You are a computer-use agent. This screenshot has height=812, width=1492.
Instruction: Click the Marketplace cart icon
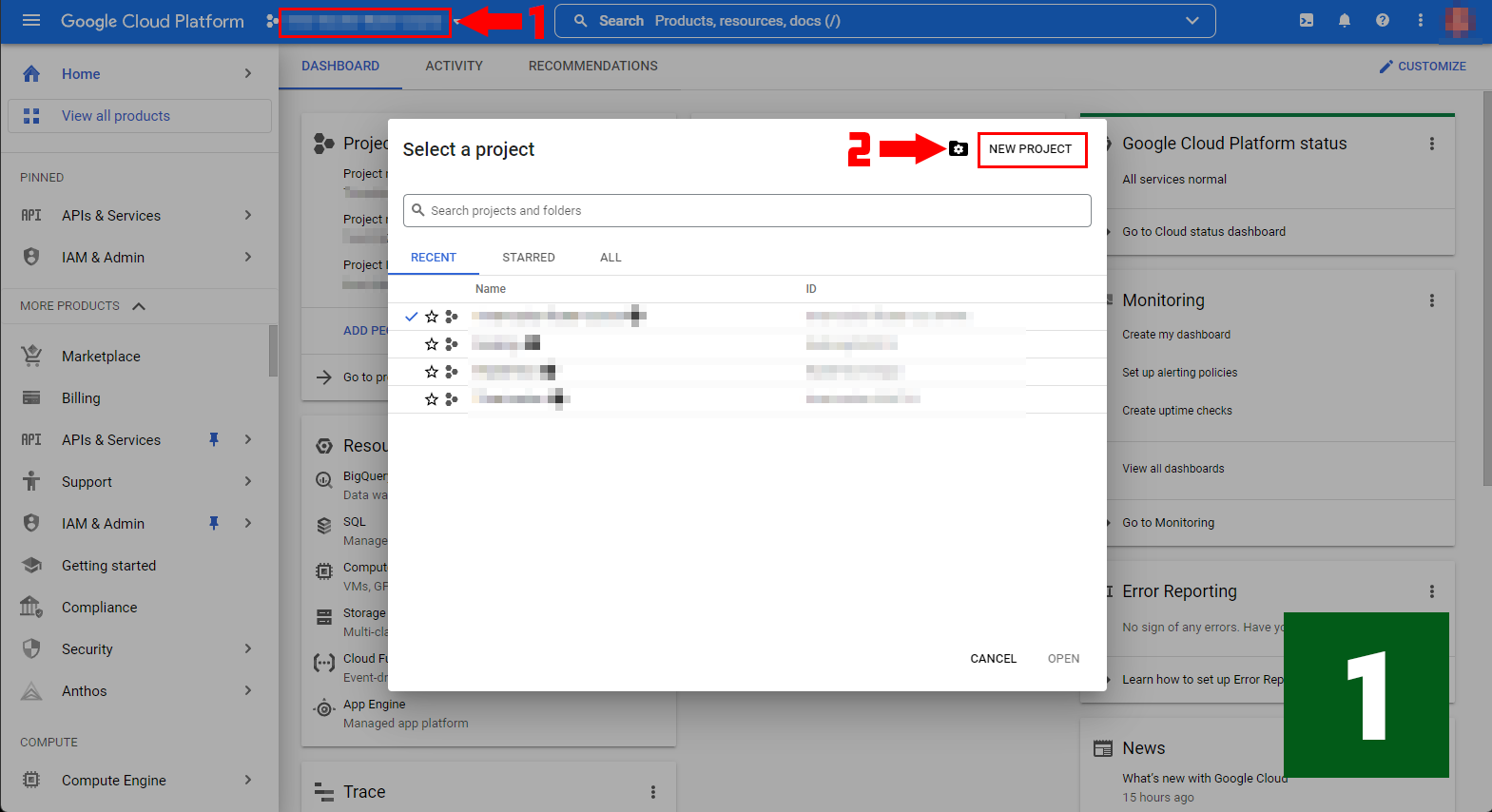click(31, 356)
